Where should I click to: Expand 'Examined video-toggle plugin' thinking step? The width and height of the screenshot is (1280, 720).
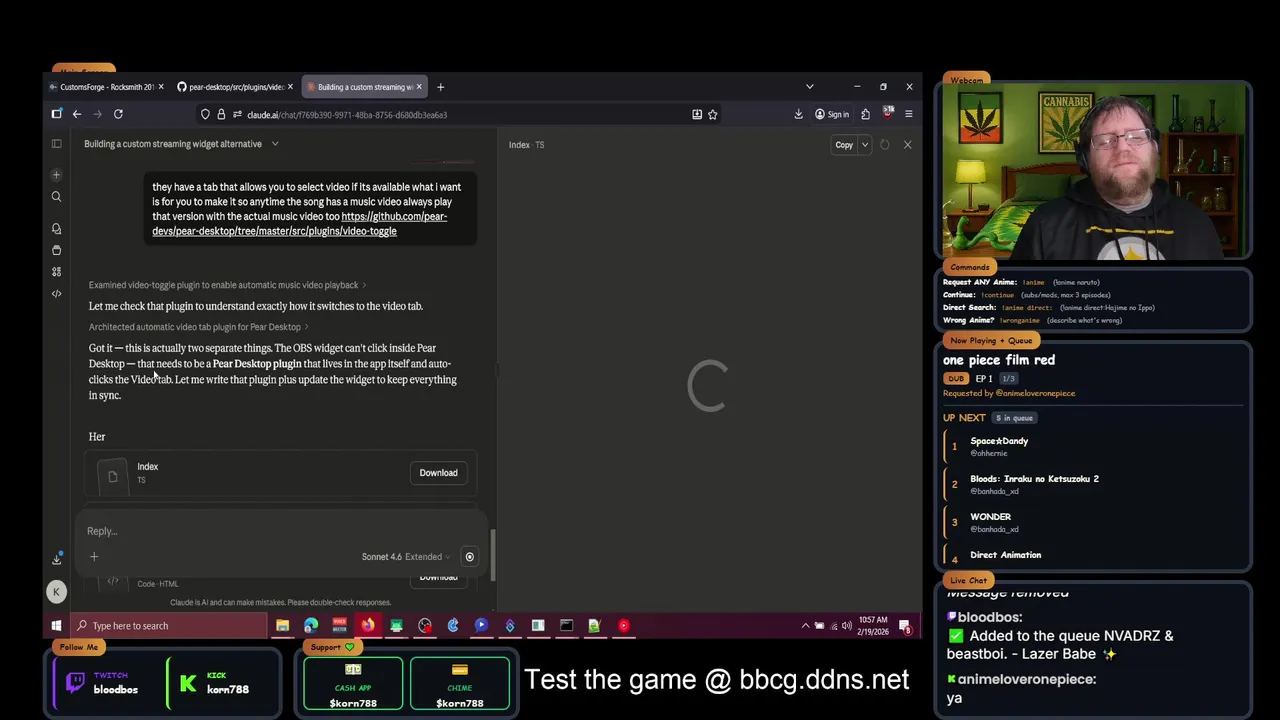point(227,285)
